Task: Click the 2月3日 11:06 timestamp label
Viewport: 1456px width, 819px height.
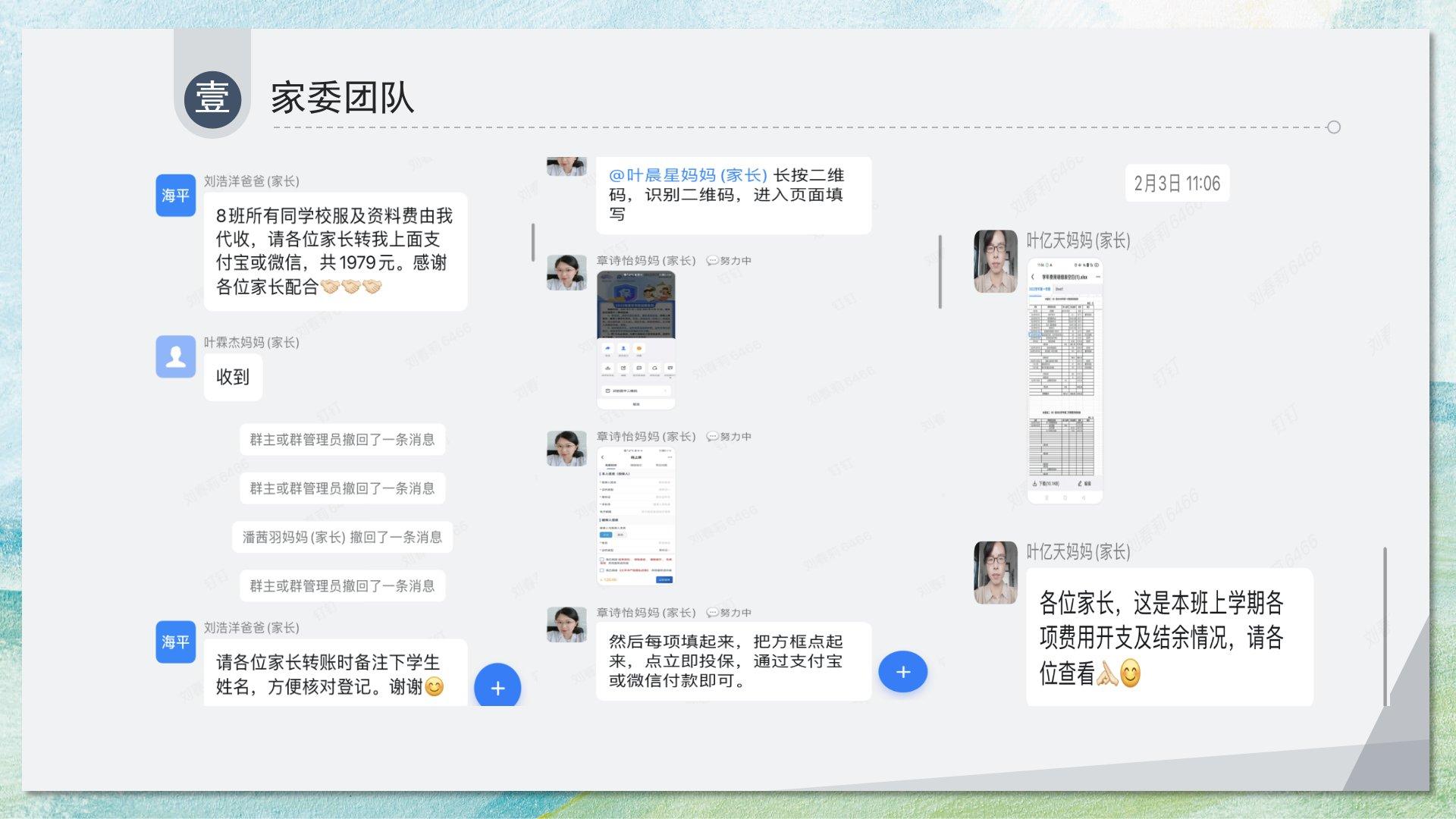Action: (1176, 184)
